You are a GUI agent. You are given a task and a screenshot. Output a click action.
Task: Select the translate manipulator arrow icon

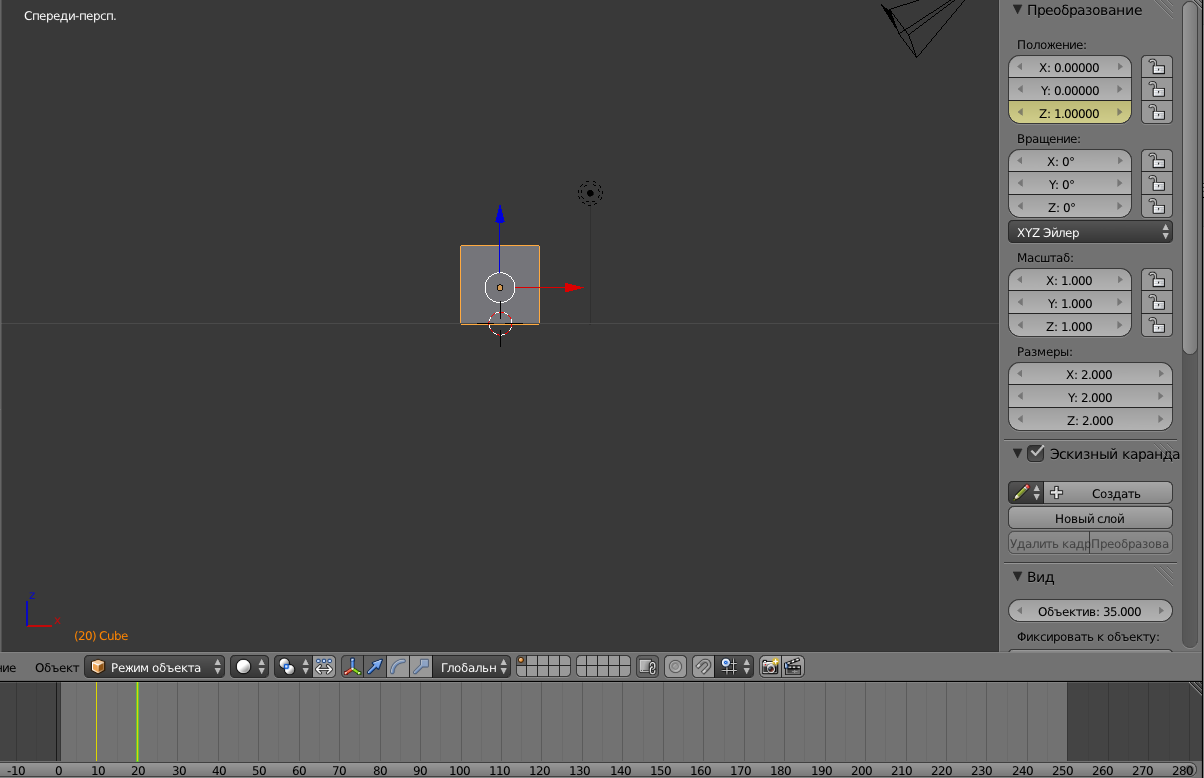375,666
